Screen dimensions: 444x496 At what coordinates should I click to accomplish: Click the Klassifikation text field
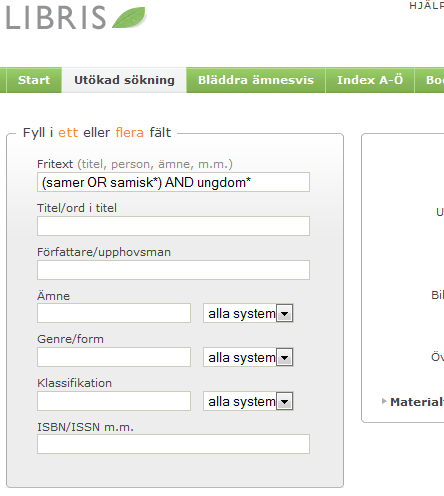114,401
